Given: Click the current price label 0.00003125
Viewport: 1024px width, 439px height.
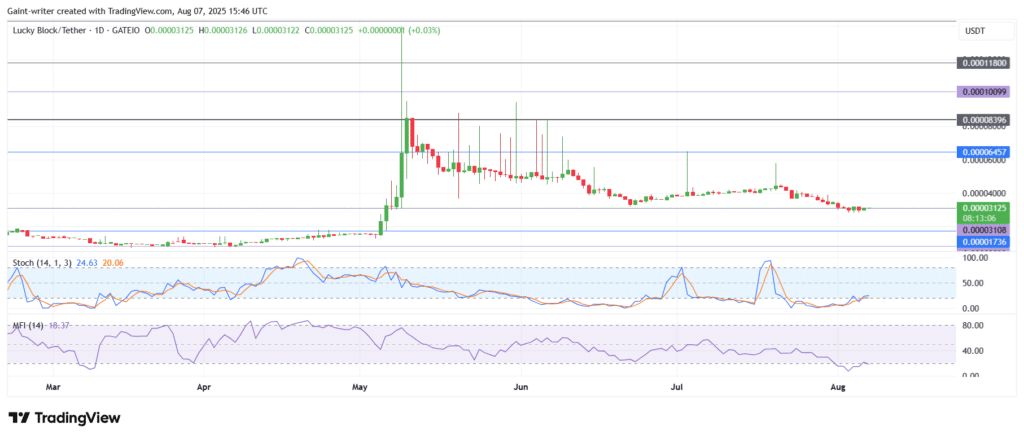Looking at the screenshot, I should [x=984, y=208].
